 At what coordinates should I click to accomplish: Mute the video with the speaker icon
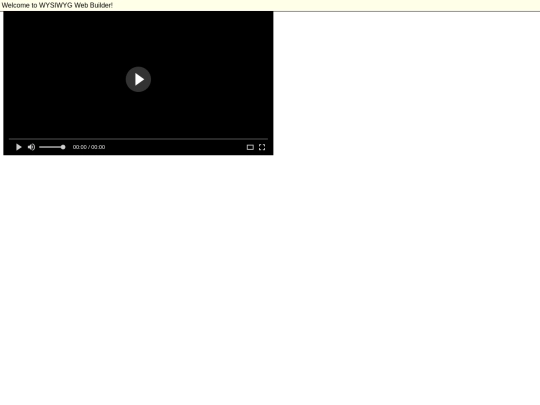31,147
